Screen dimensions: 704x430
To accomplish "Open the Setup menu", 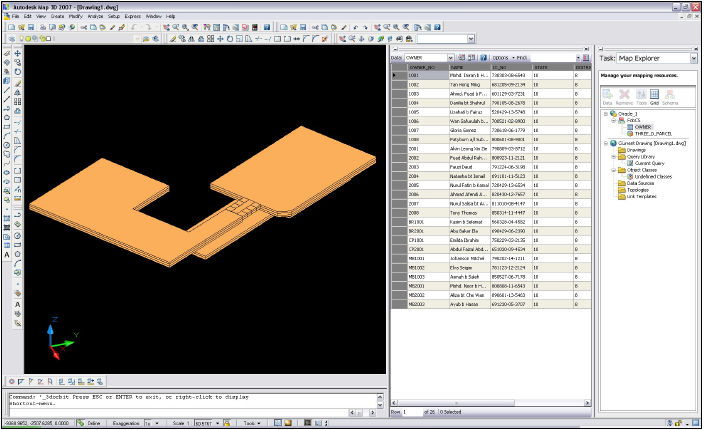I will click(x=114, y=16).
